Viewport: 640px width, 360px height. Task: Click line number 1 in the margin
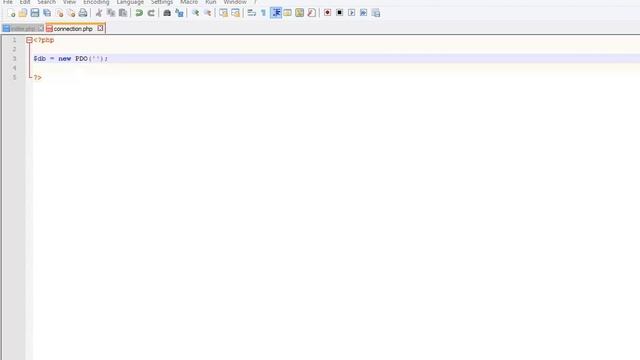tap(14, 40)
